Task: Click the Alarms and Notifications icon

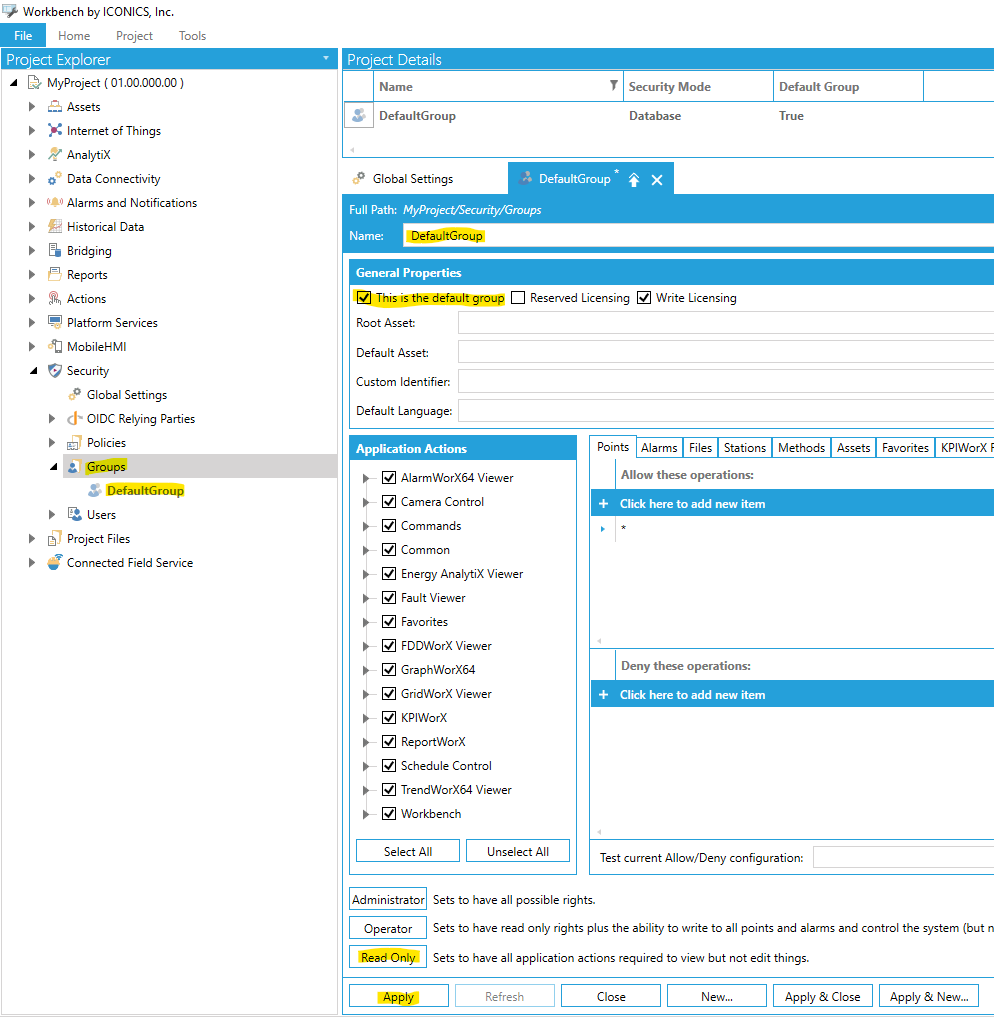Action: coord(55,203)
